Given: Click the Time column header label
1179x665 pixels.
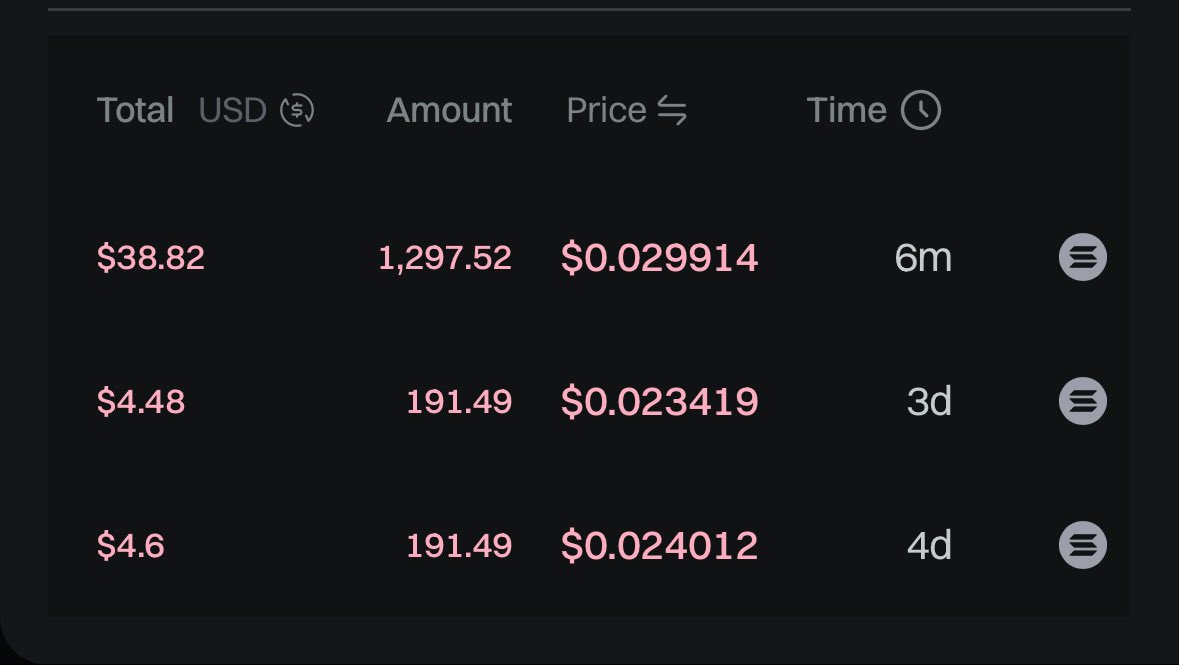Looking at the screenshot, I should (847, 110).
